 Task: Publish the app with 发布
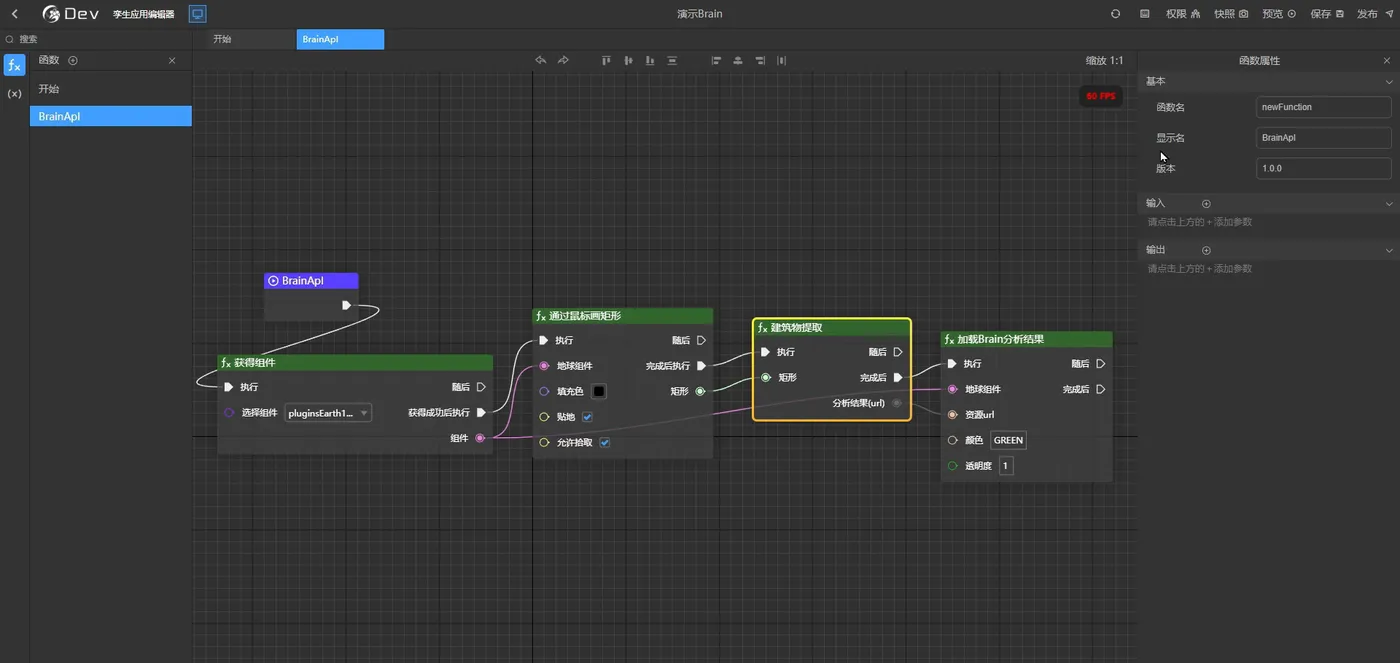tap(1374, 14)
